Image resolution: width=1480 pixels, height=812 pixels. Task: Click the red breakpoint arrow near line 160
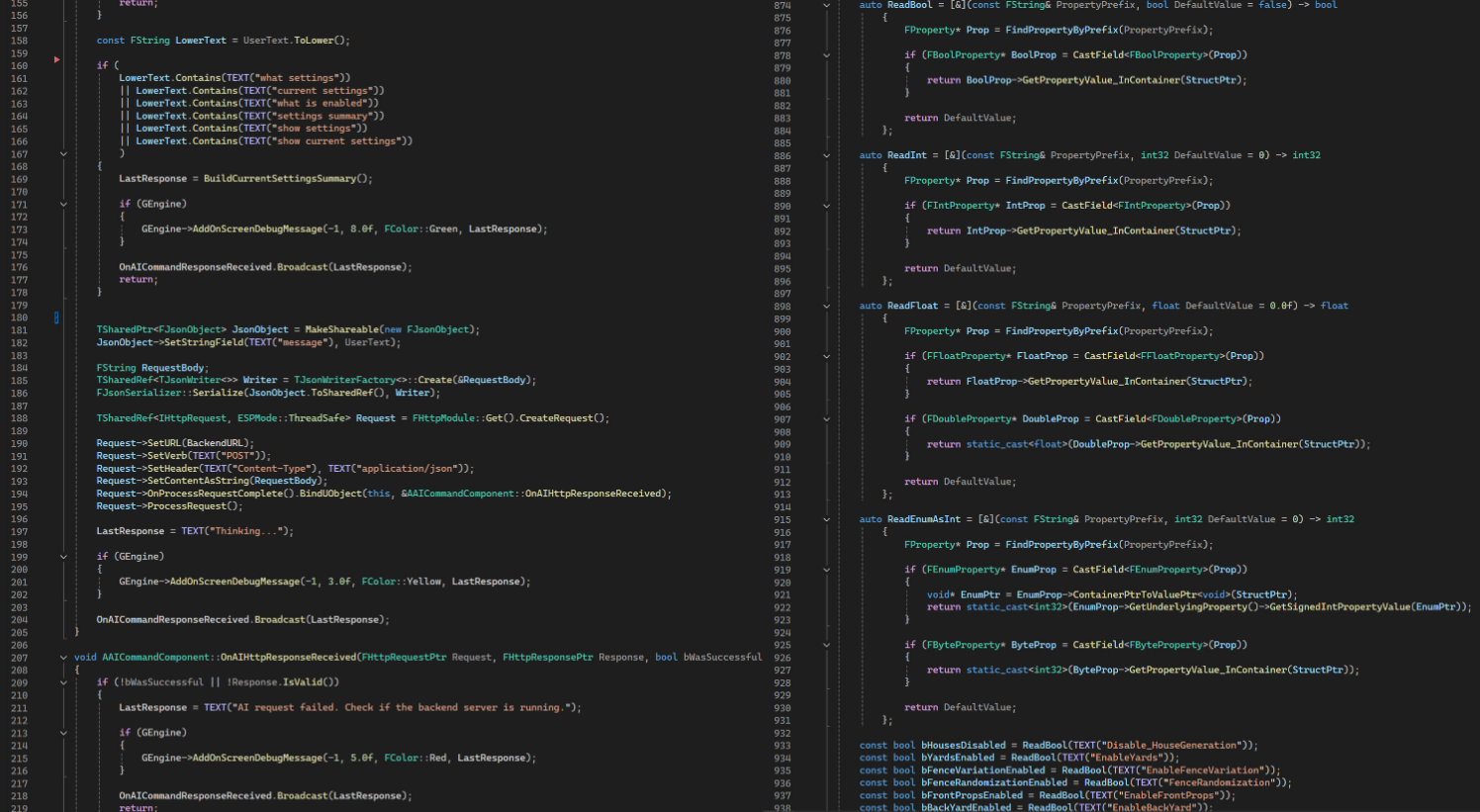click(x=56, y=60)
